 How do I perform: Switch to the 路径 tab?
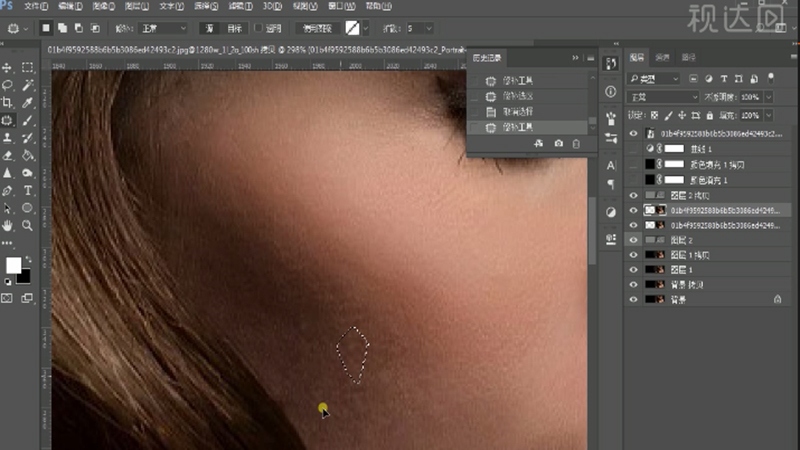click(688, 58)
